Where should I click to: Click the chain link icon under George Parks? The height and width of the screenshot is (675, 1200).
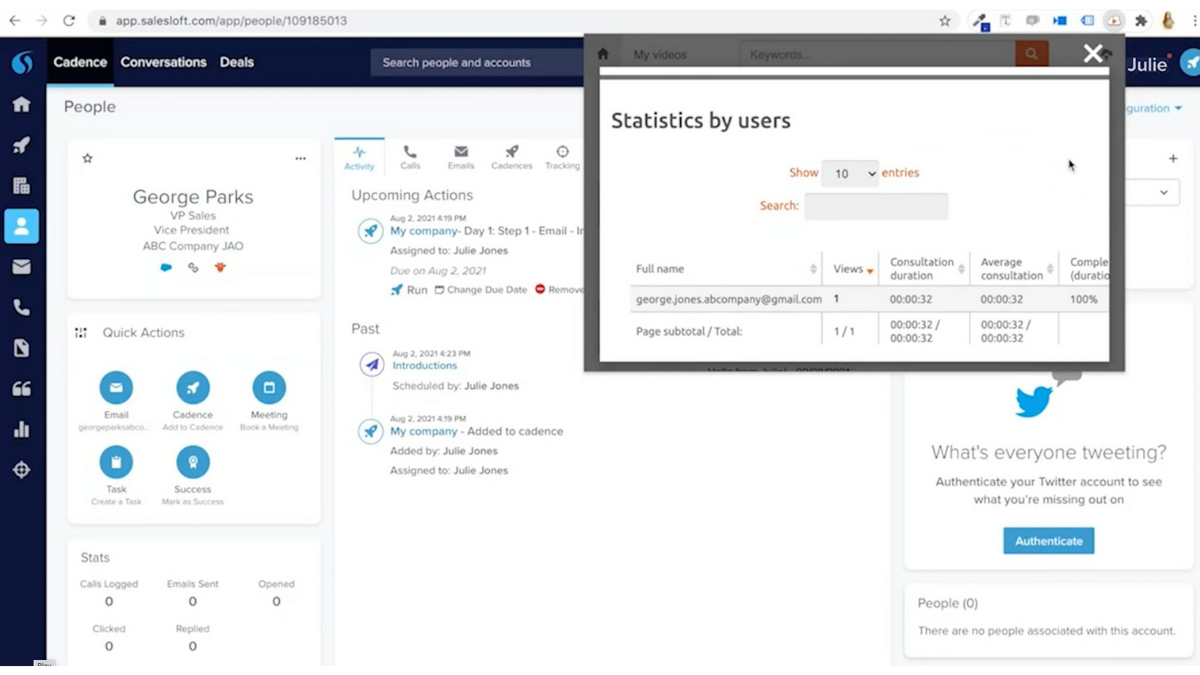193,268
